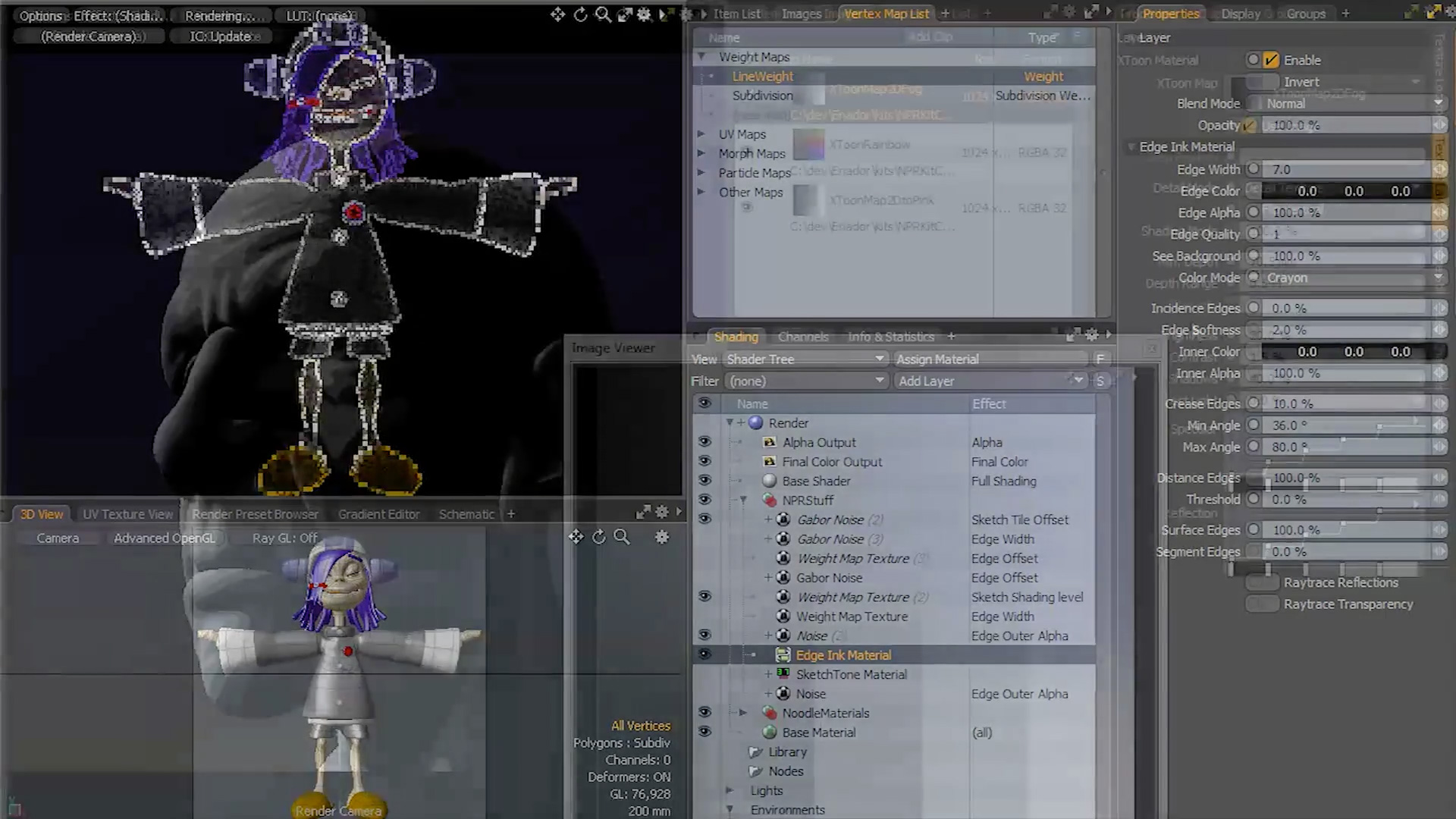The height and width of the screenshot is (819, 1456).
Task: Switch to the Channels tab
Action: coord(802,335)
